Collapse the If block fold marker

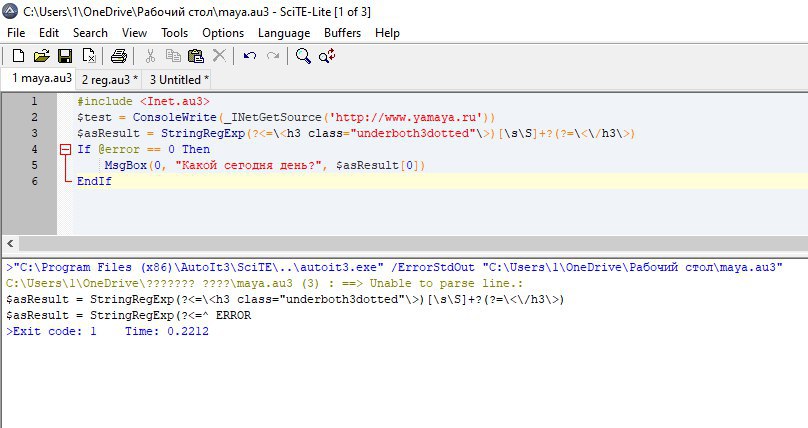point(65,149)
